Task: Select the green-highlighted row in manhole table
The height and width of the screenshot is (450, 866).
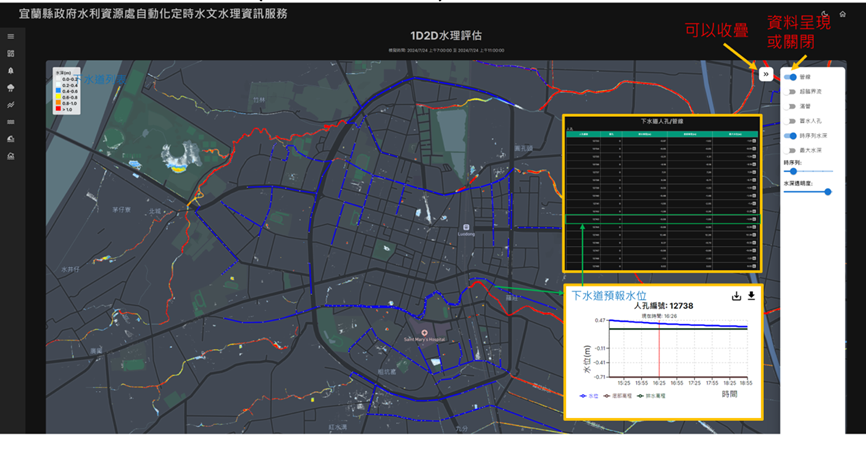Action: coord(662,216)
